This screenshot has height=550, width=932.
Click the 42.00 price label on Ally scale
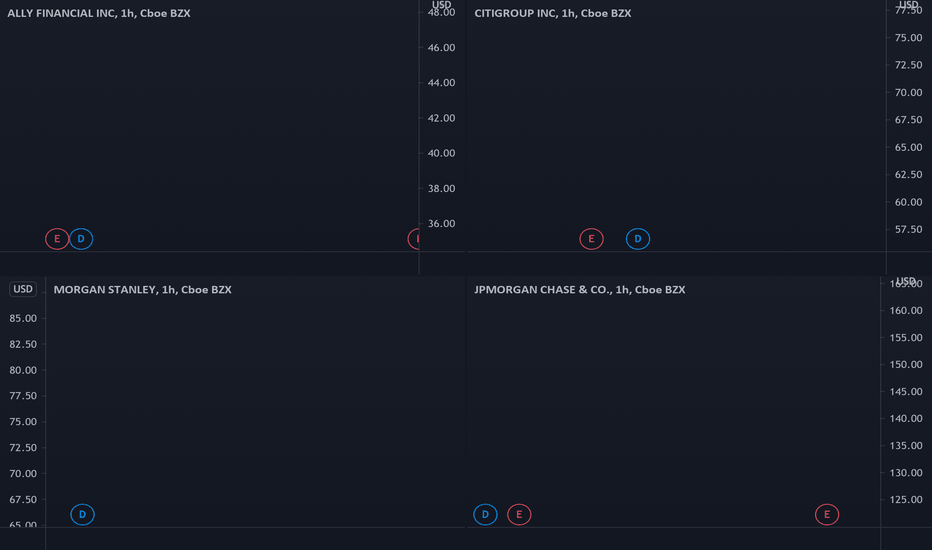click(x=442, y=118)
